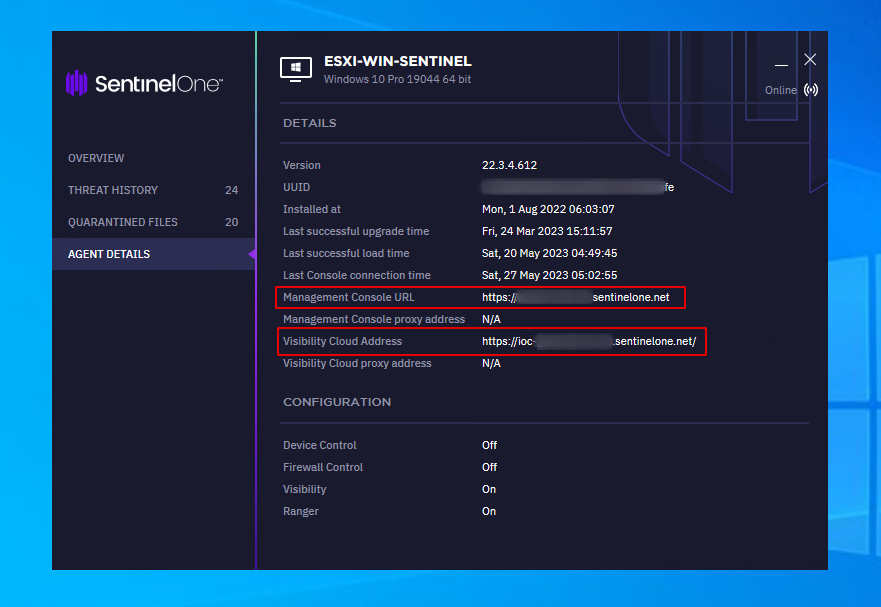Click the Visibility On value
The image size is (881, 607).
click(489, 490)
